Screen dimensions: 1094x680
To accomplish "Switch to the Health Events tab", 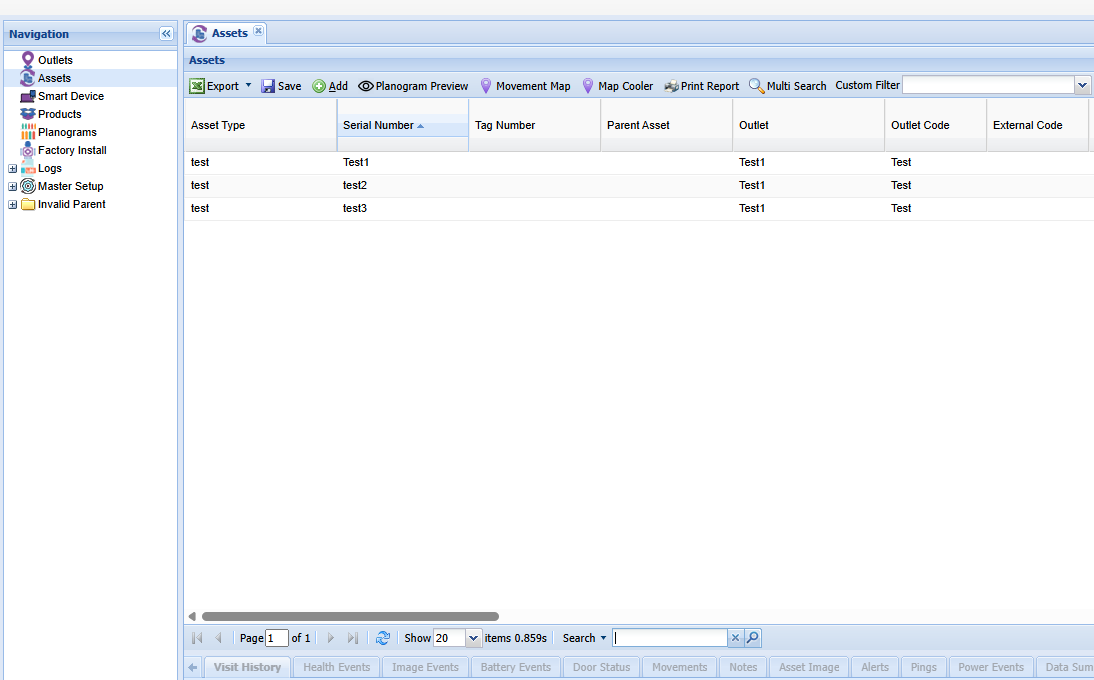I will click(x=336, y=667).
